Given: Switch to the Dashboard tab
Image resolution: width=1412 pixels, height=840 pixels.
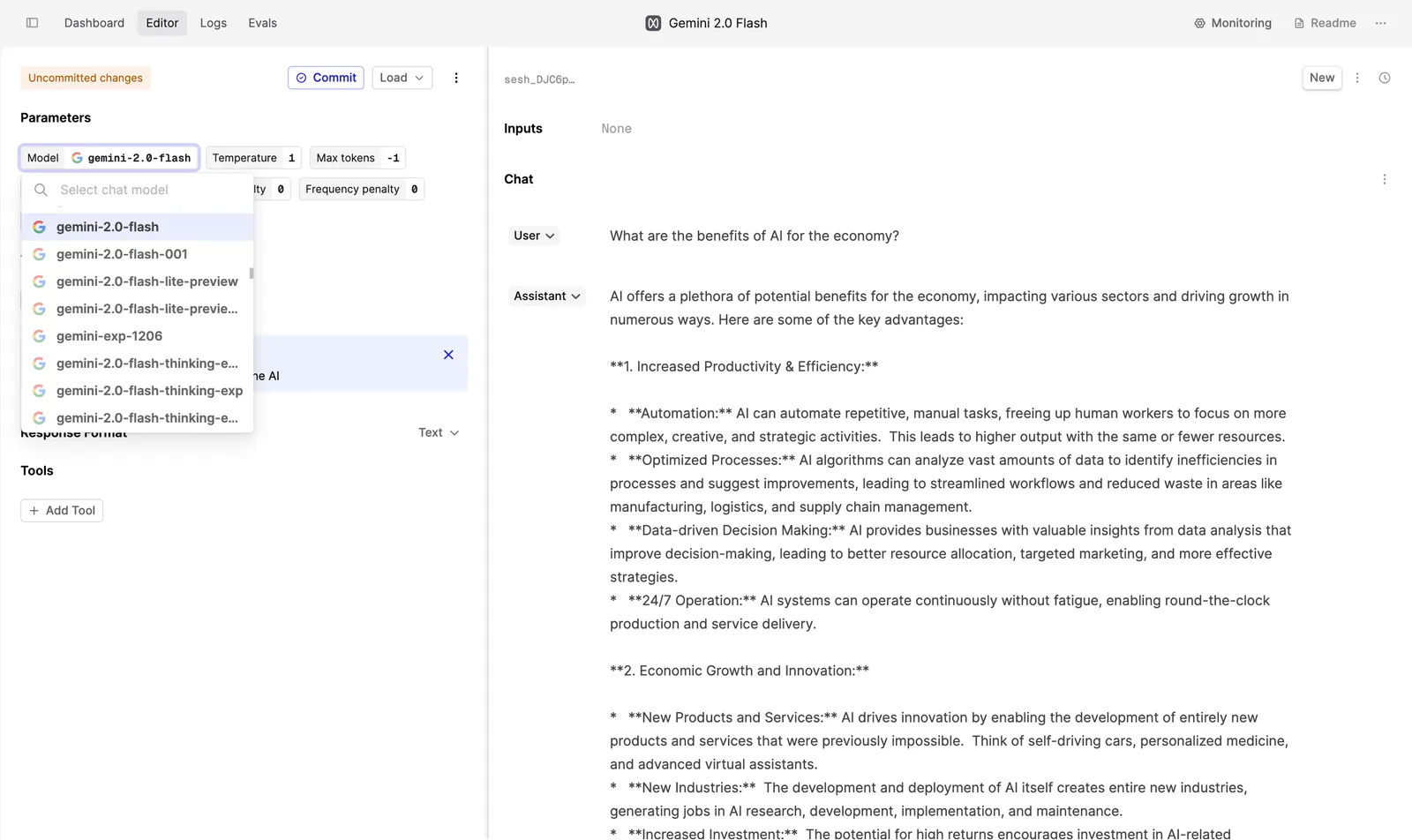Looking at the screenshot, I should (94, 23).
